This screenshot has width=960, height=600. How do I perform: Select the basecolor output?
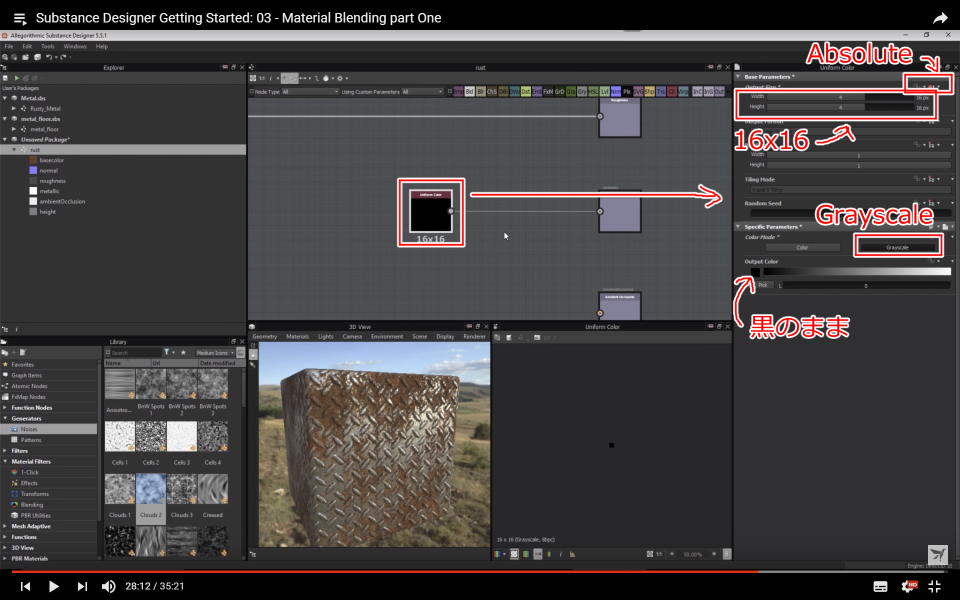51,160
